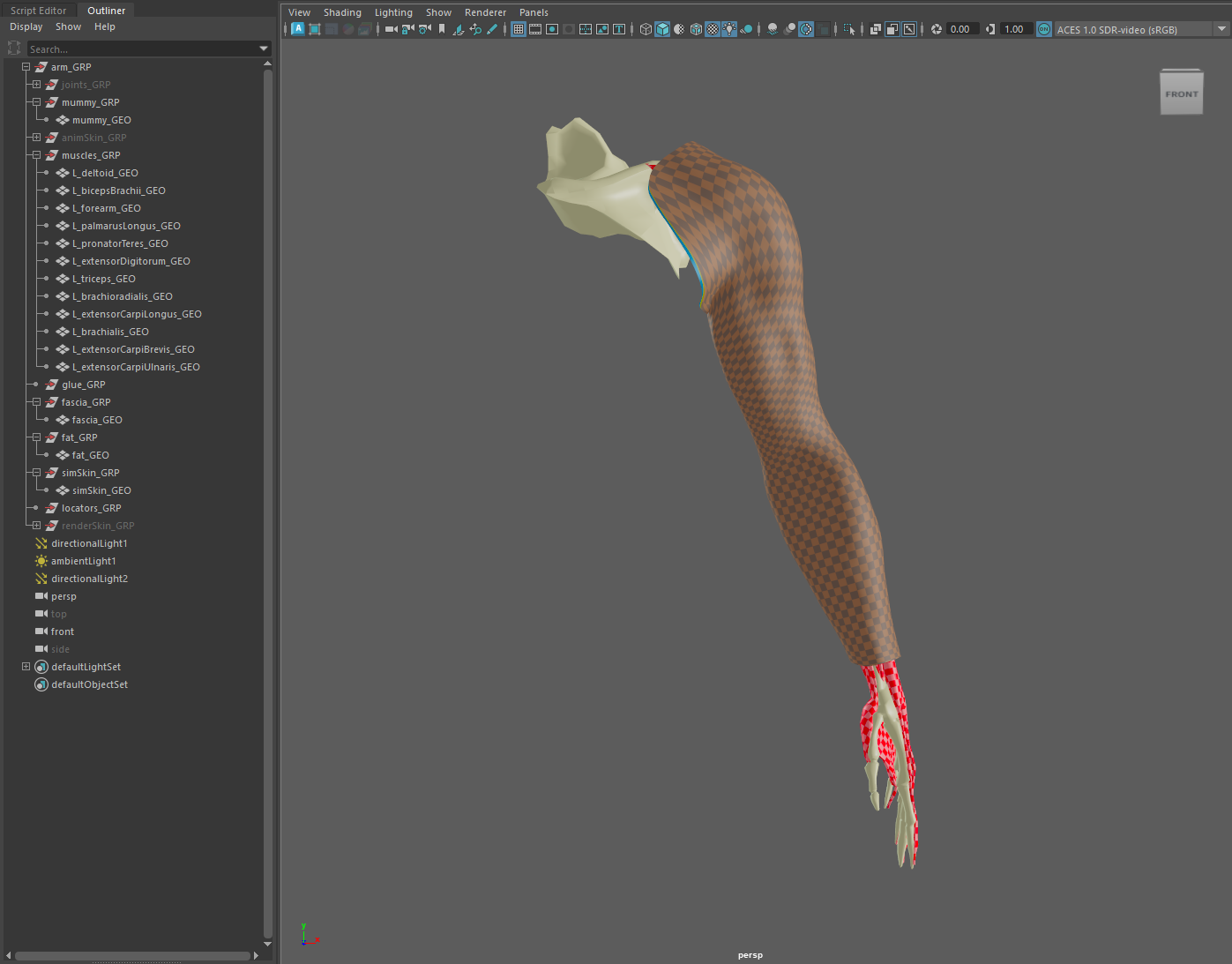The width and height of the screenshot is (1232, 964).
Task: Select the shaded display mode icon
Action: coord(661,29)
